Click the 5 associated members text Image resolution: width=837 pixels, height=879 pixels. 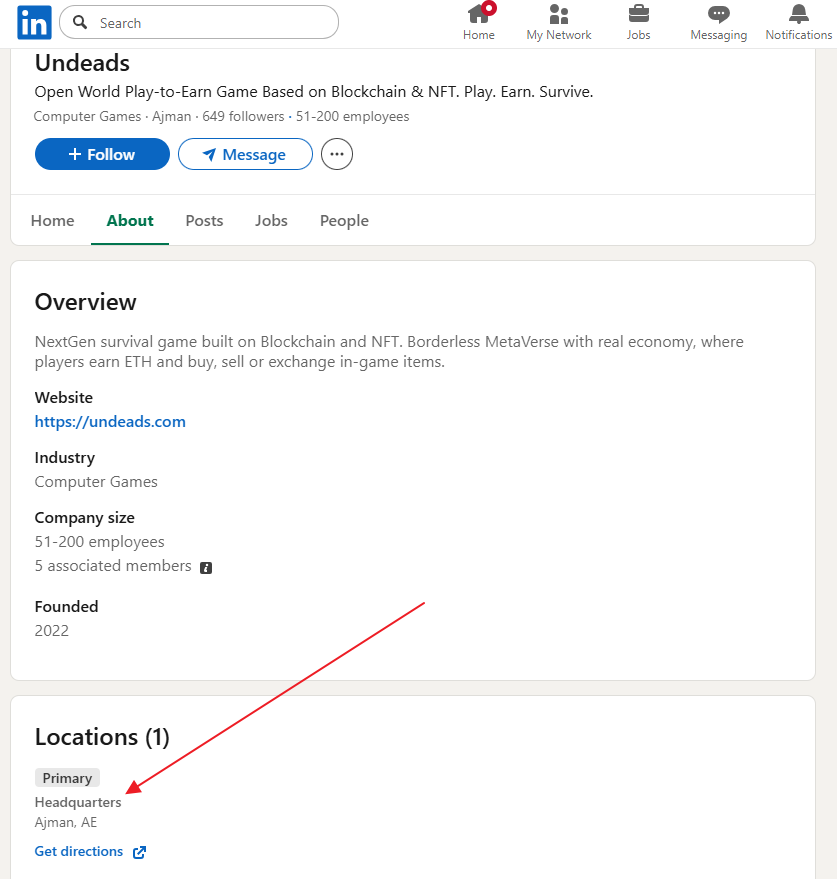coord(113,566)
